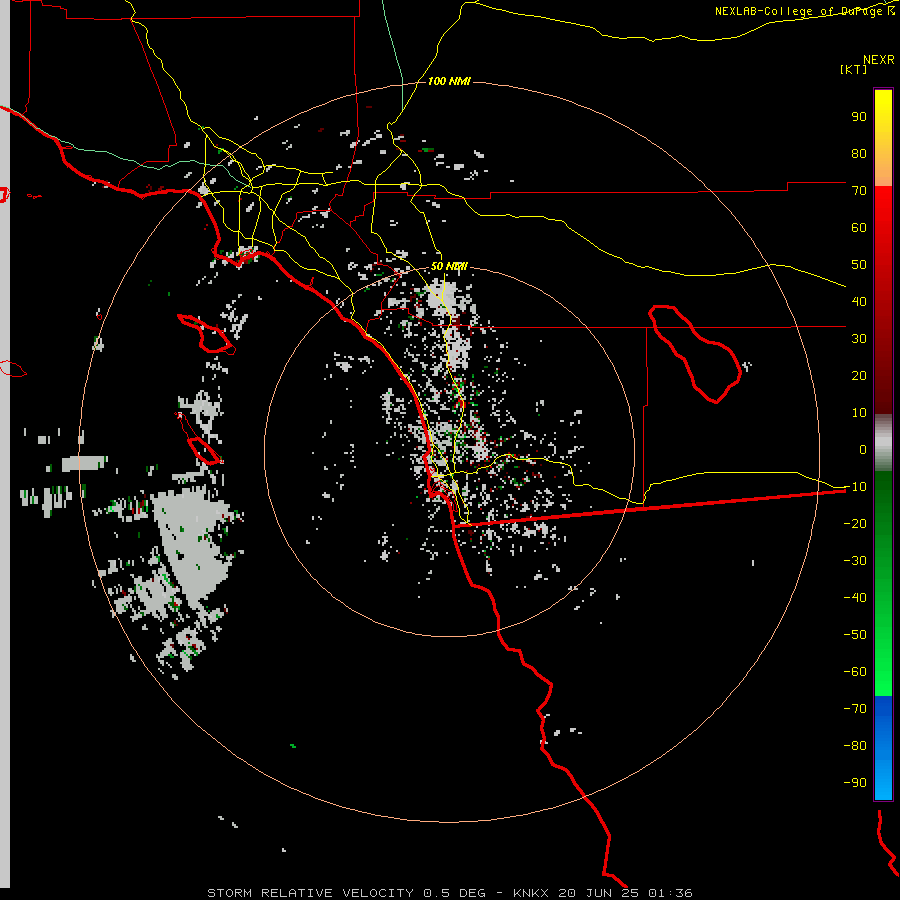Click the STORM RELATIVE VELOCITY caption text
Image resolution: width=900 pixels, height=900 pixels.
[x=310, y=893]
